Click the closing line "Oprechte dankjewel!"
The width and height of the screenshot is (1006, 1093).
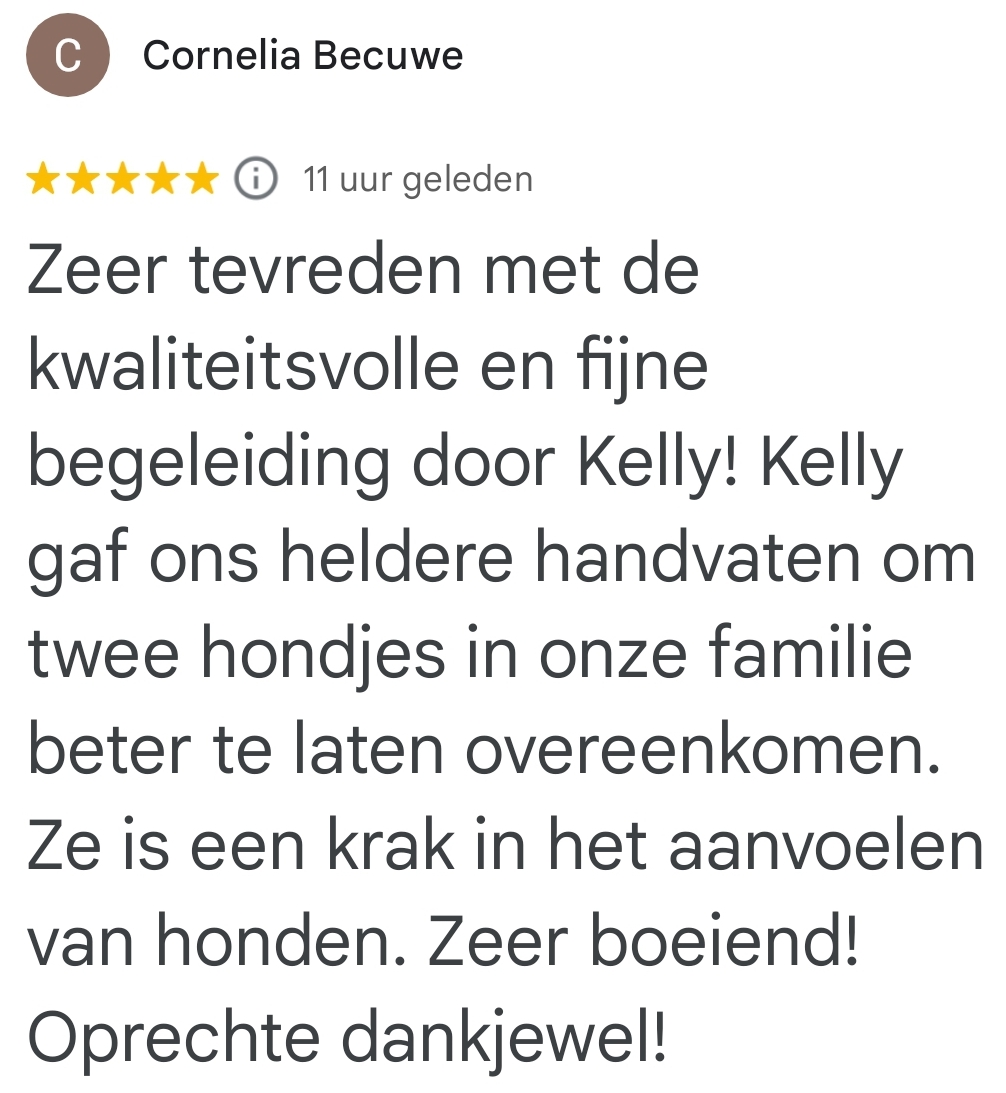tap(345, 1038)
